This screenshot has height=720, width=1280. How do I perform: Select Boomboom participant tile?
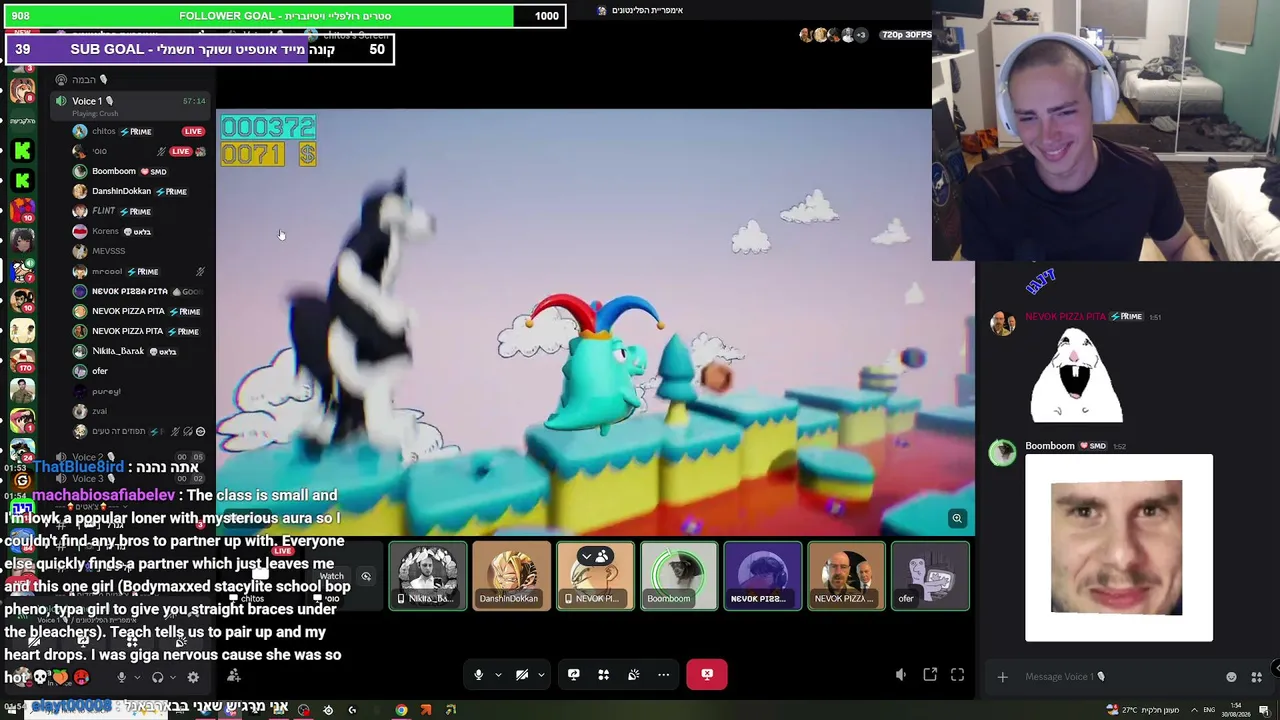(679, 576)
